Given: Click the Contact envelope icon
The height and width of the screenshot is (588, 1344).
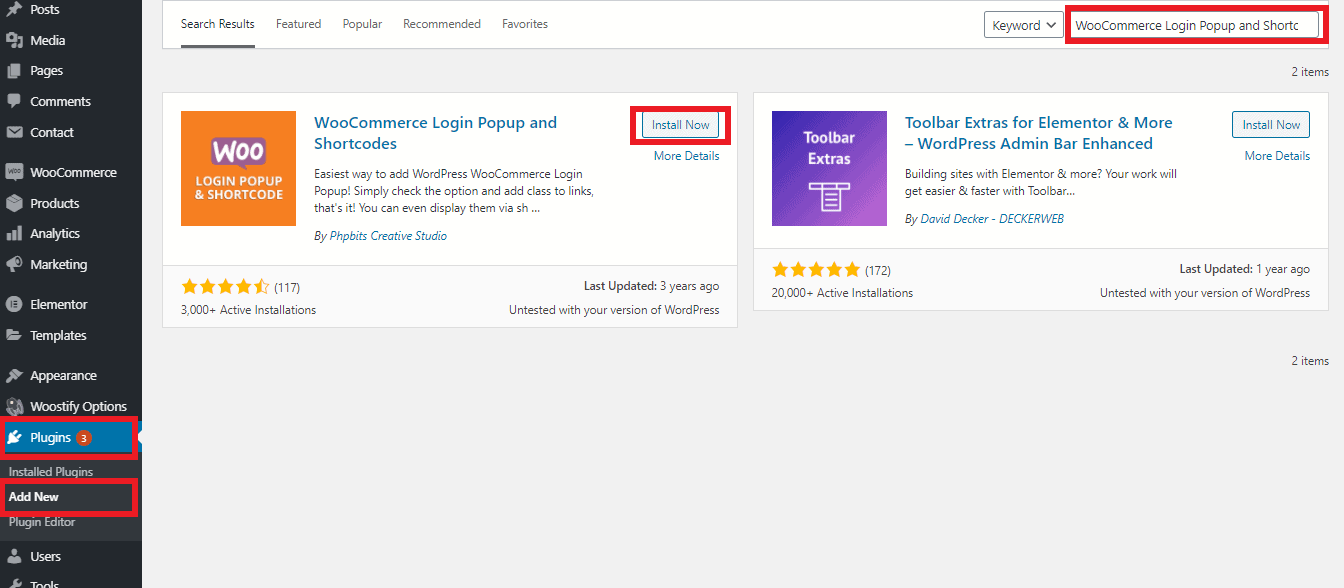Looking at the screenshot, I should [15, 133].
